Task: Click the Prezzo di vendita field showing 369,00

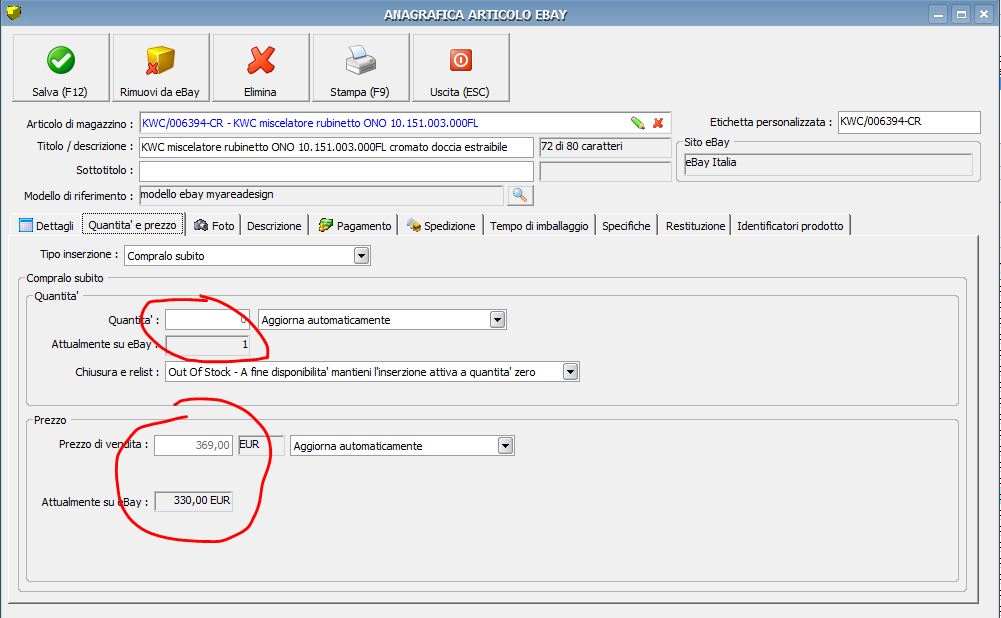Action: point(193,445)
